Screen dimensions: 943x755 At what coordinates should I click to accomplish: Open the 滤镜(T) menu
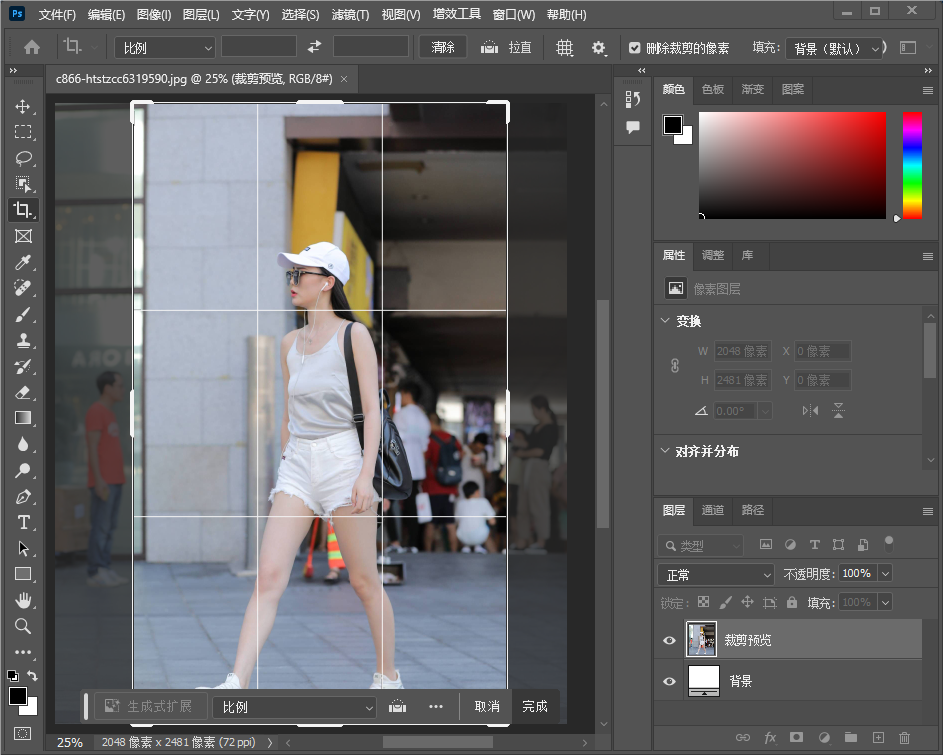(349, 15)
